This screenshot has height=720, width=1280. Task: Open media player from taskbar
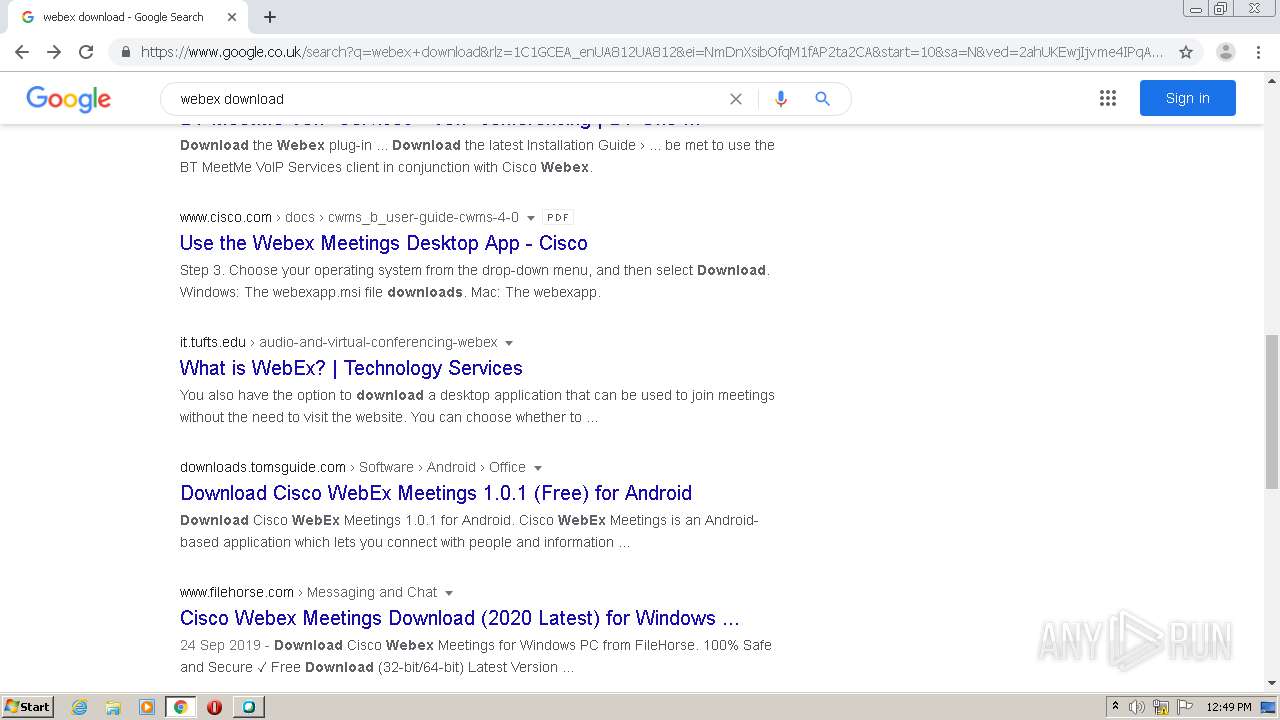tap(147, 707)
